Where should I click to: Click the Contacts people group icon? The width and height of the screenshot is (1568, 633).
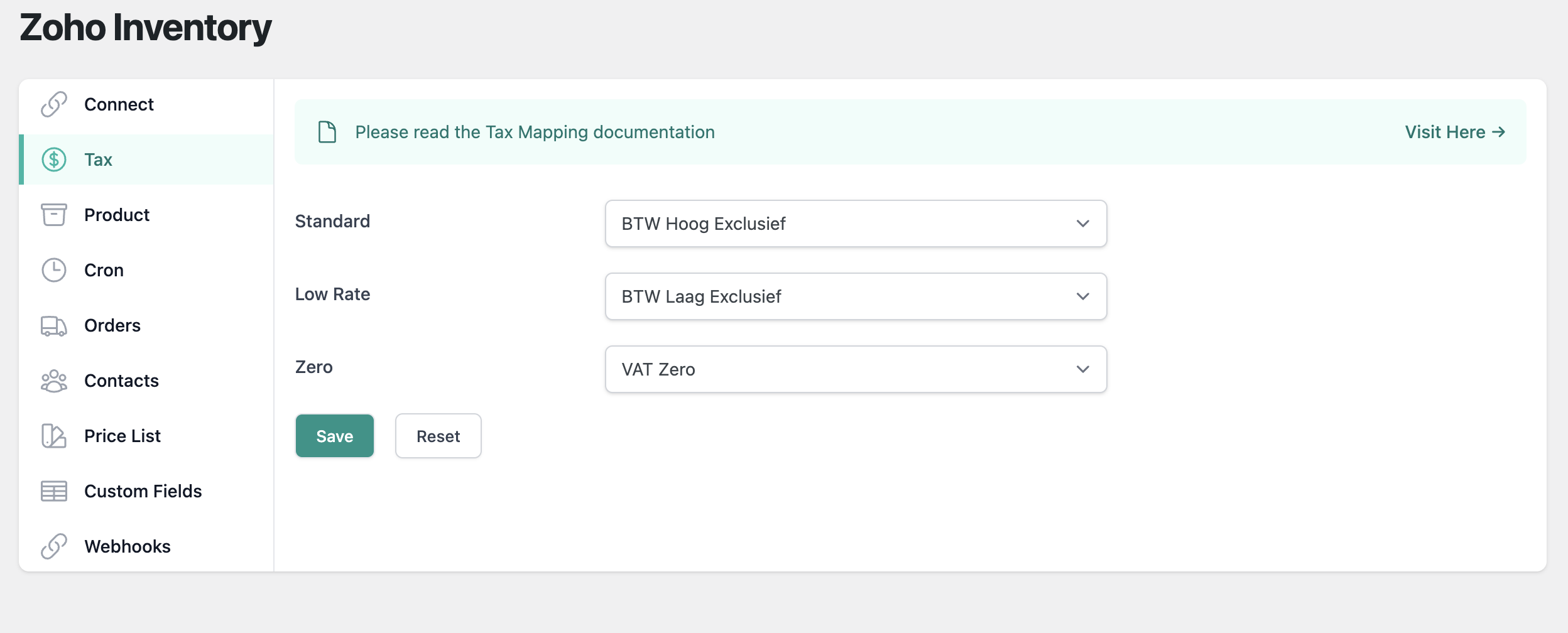point(54,381)
